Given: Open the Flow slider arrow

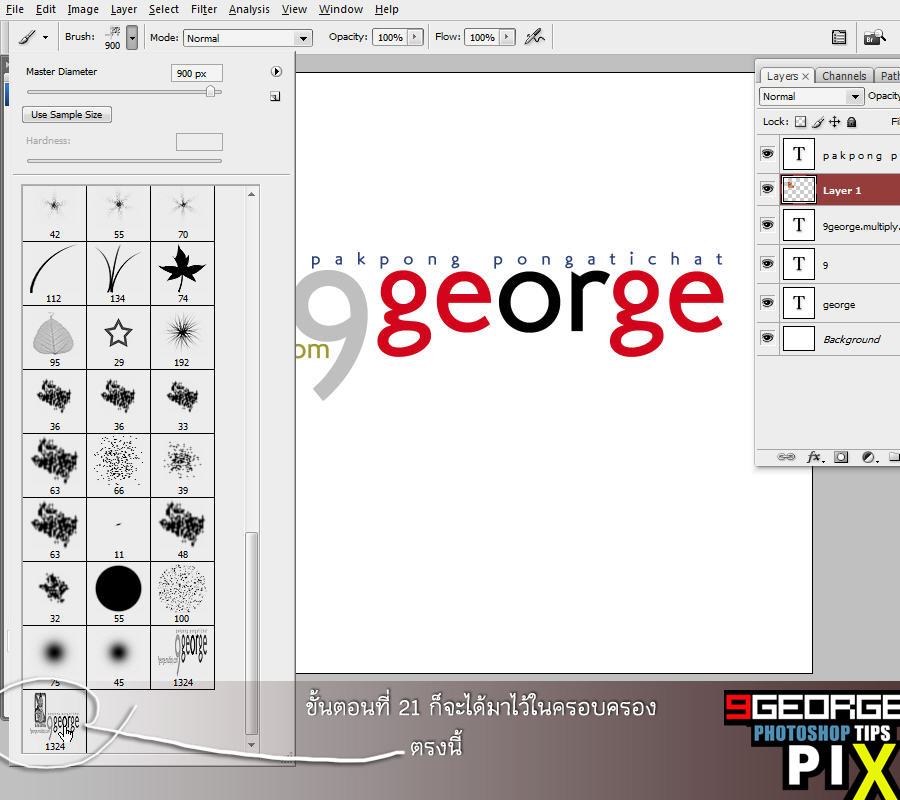Looking at the screenshot, I should pyautogui.click(x=507, y=37).
